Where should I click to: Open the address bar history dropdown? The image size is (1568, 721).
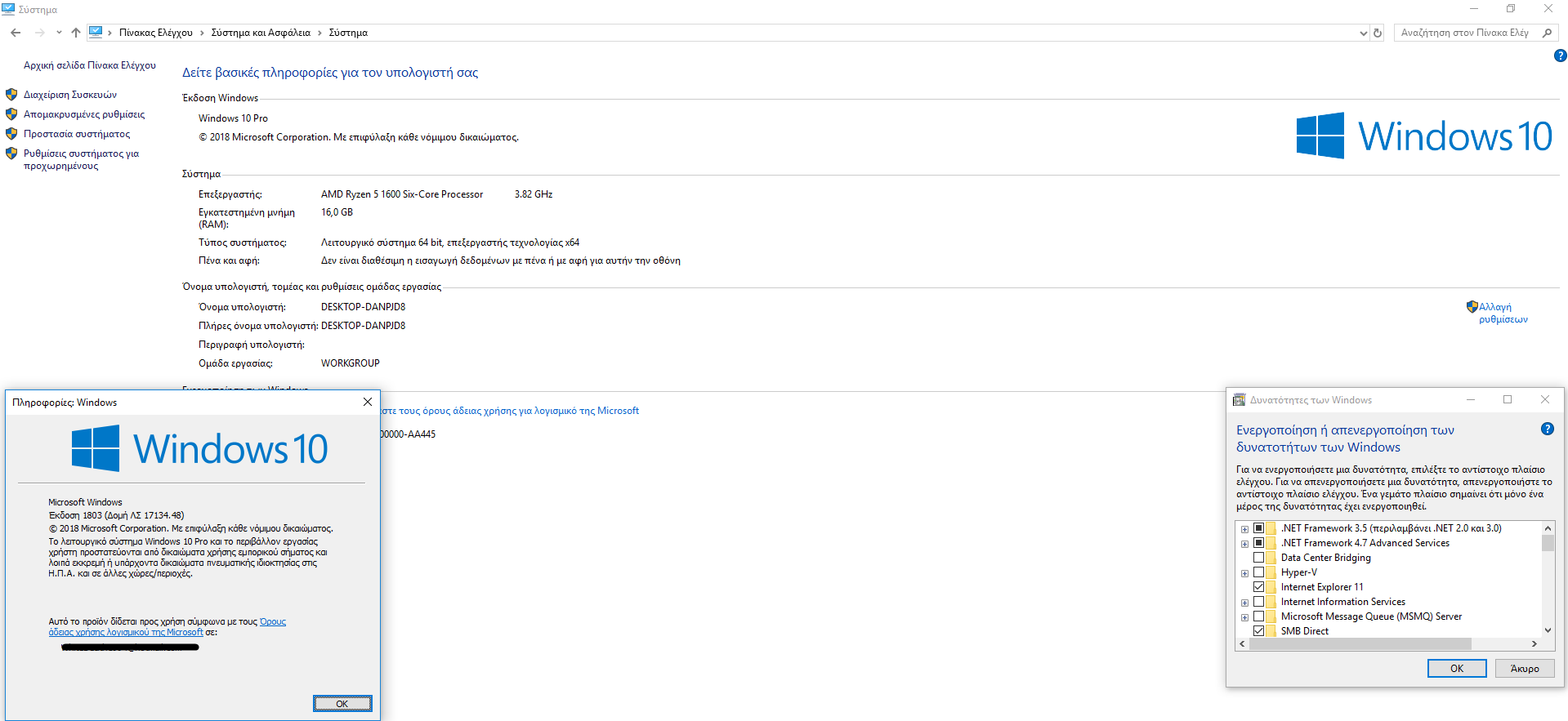(1362, 33)
